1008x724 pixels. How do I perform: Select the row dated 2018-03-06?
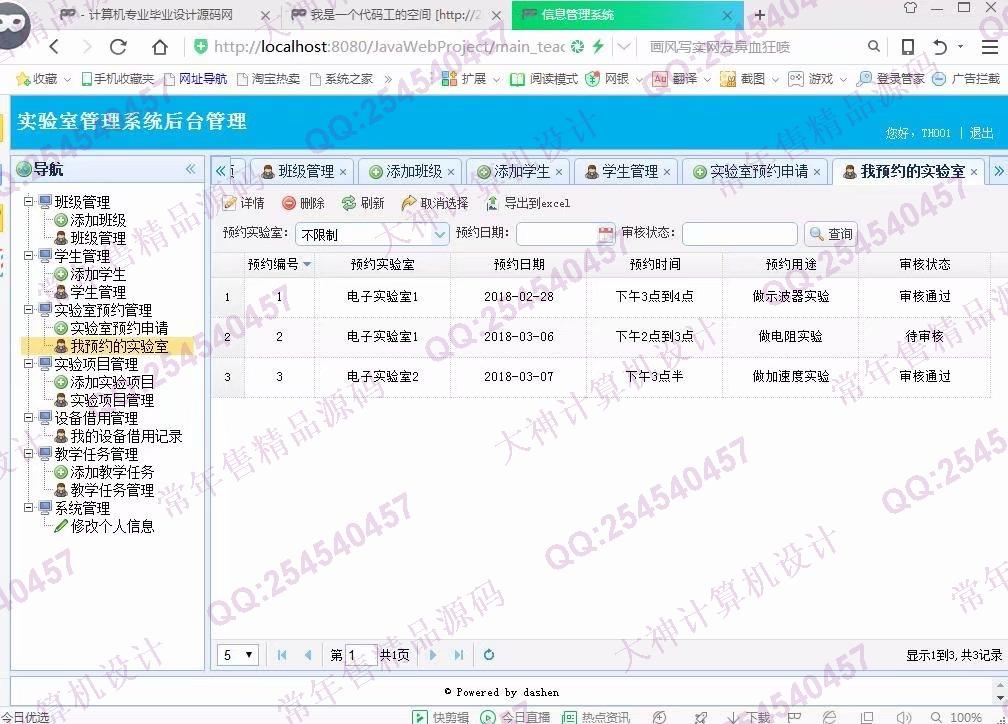600,336
